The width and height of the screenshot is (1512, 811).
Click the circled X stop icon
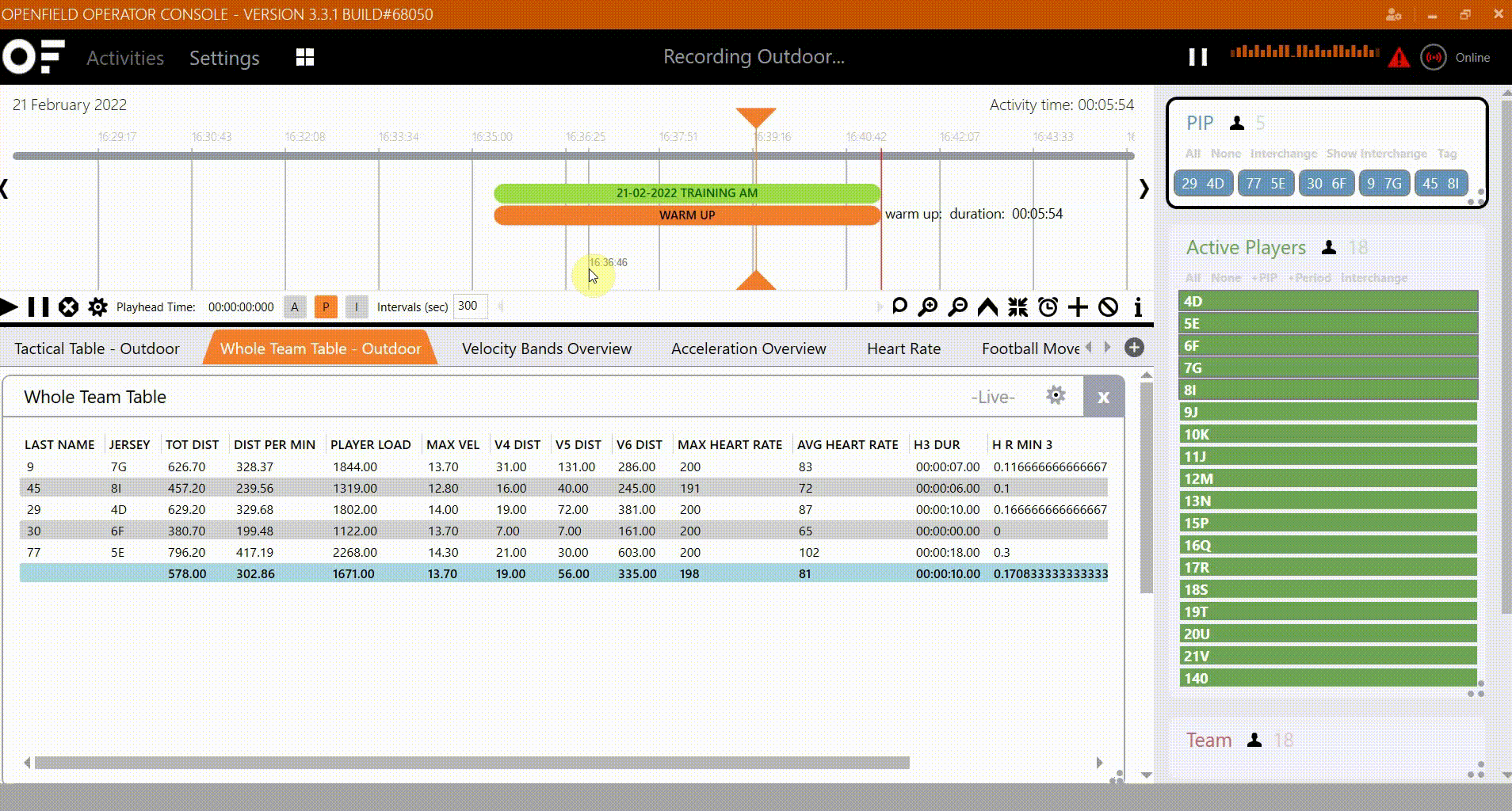[x=69, y=307]
